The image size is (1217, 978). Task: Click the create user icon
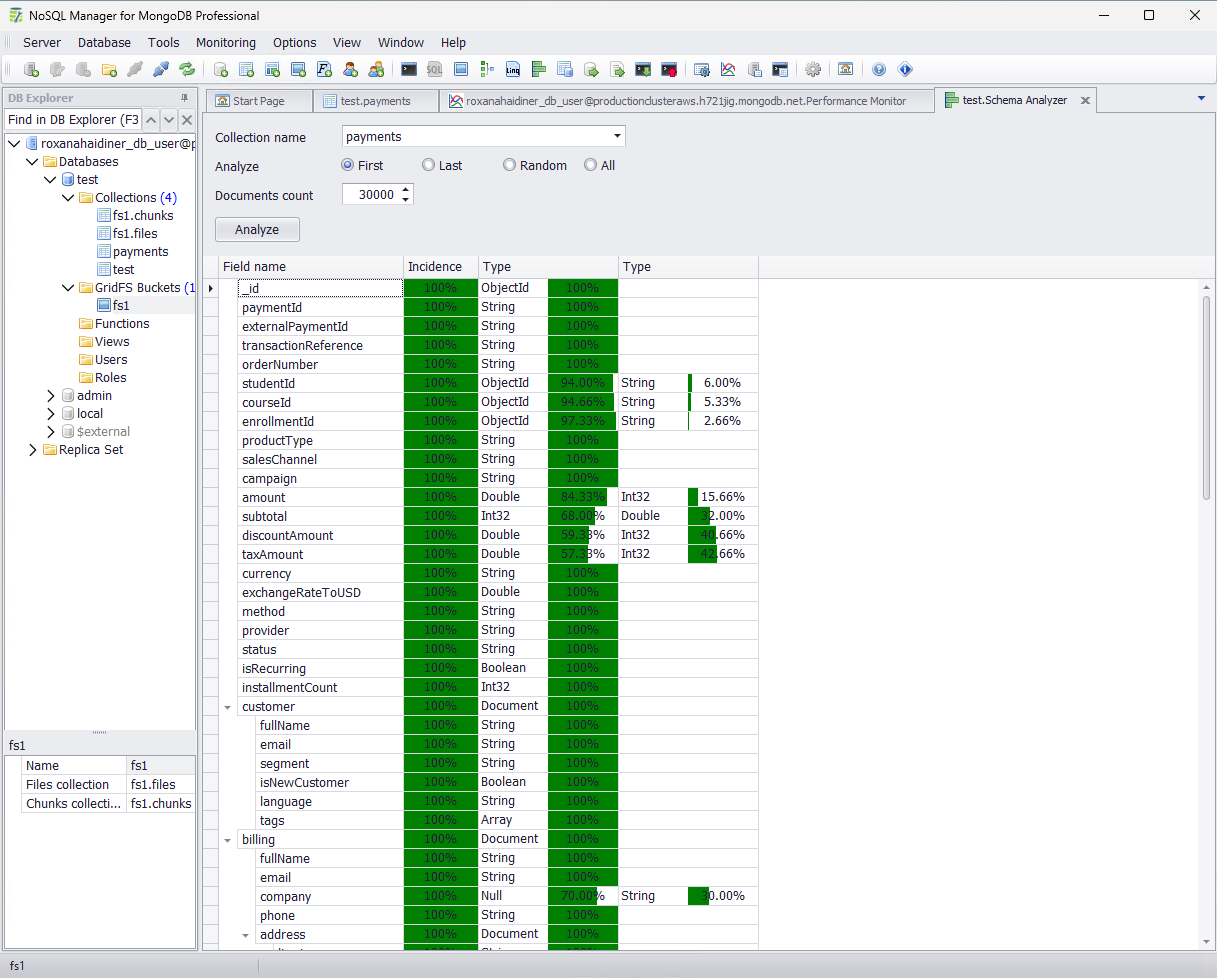[x=351, y=69]
